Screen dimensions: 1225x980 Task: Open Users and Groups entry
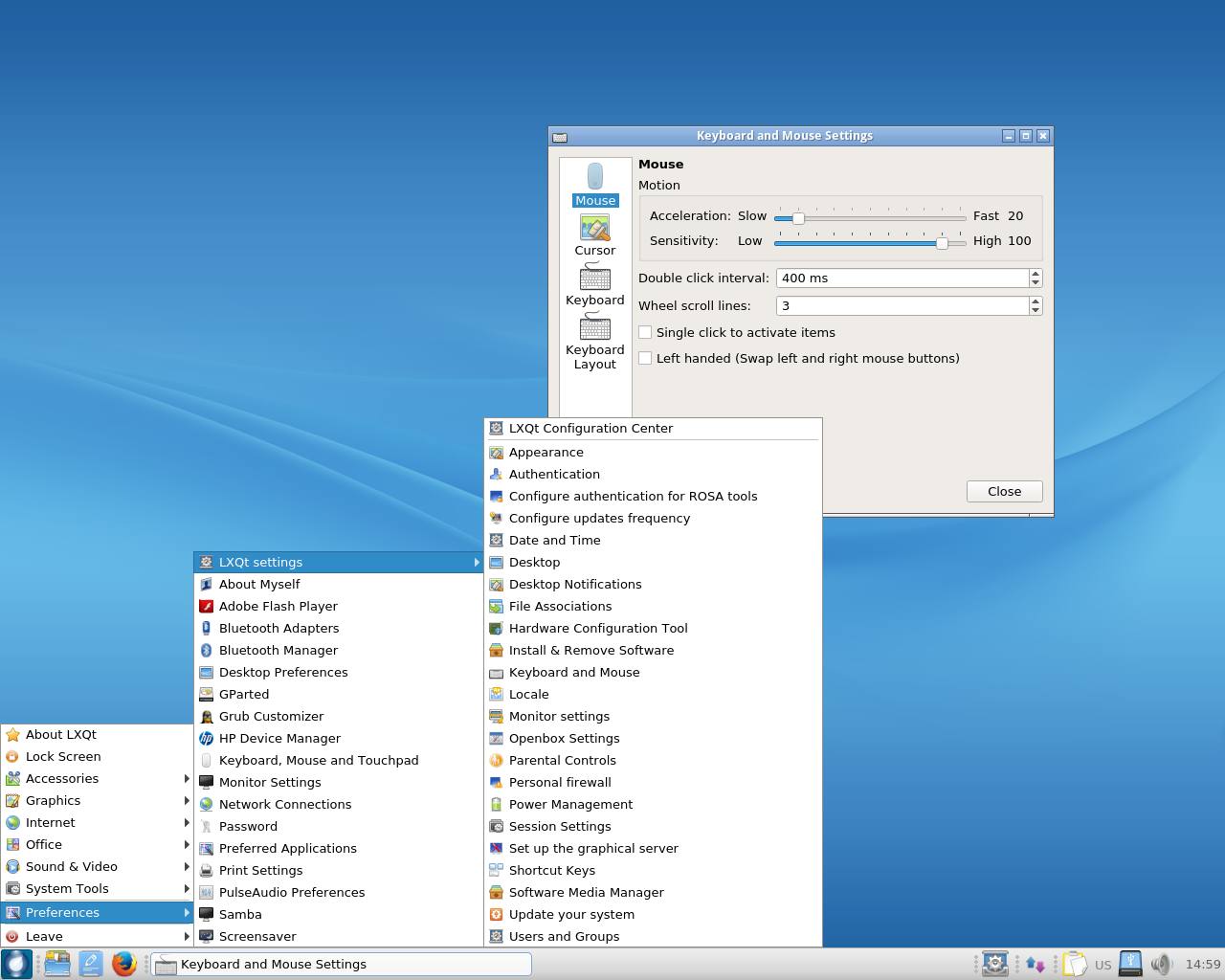point(653,936)
